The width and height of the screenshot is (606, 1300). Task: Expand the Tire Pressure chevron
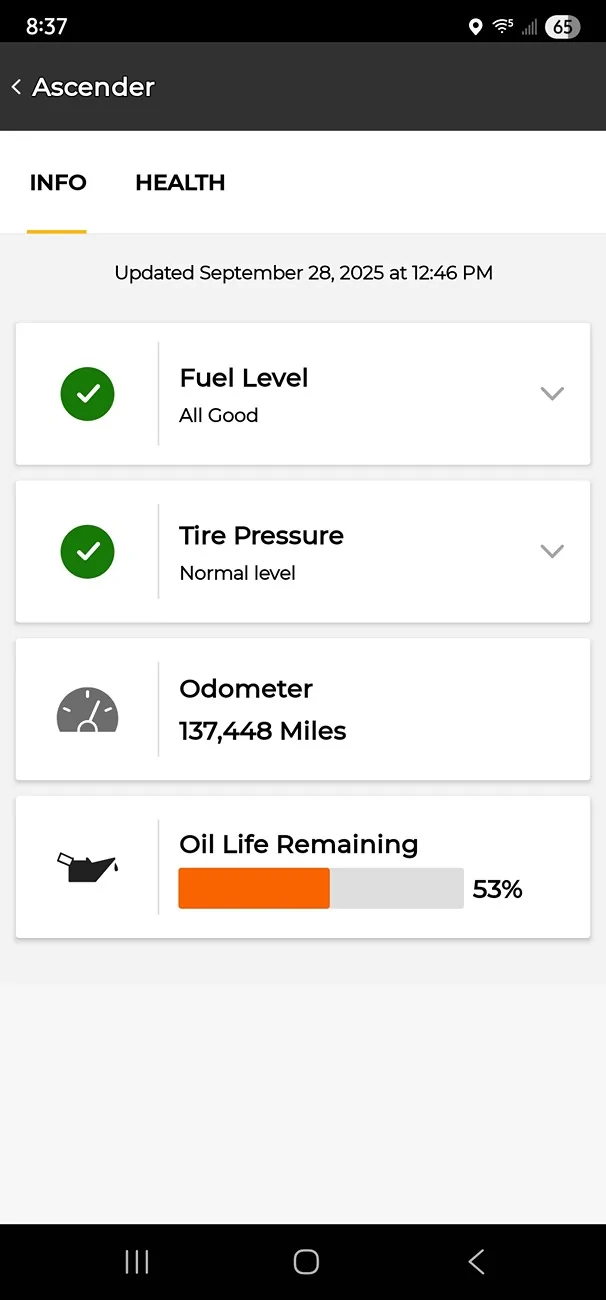[x=552, y=552]
